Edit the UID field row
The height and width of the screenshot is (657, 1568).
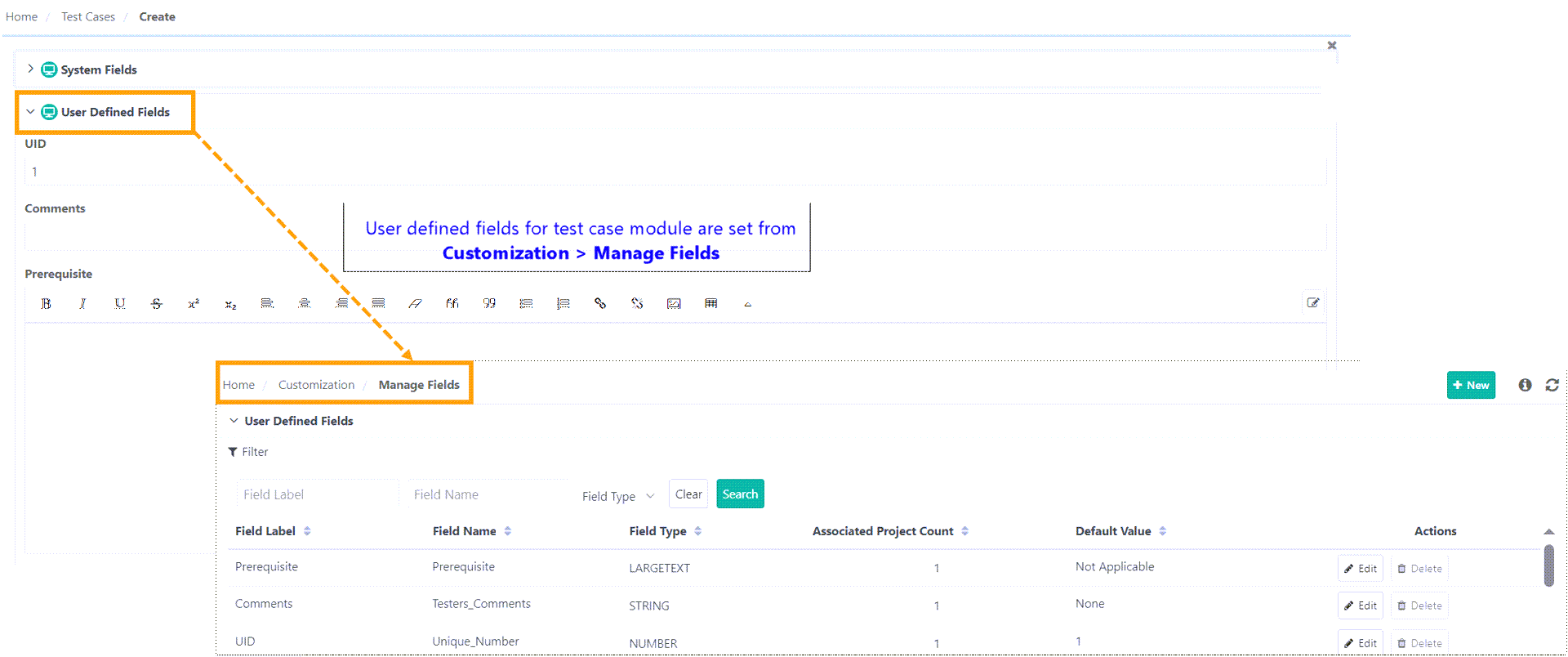click(x=1361, y=643)
